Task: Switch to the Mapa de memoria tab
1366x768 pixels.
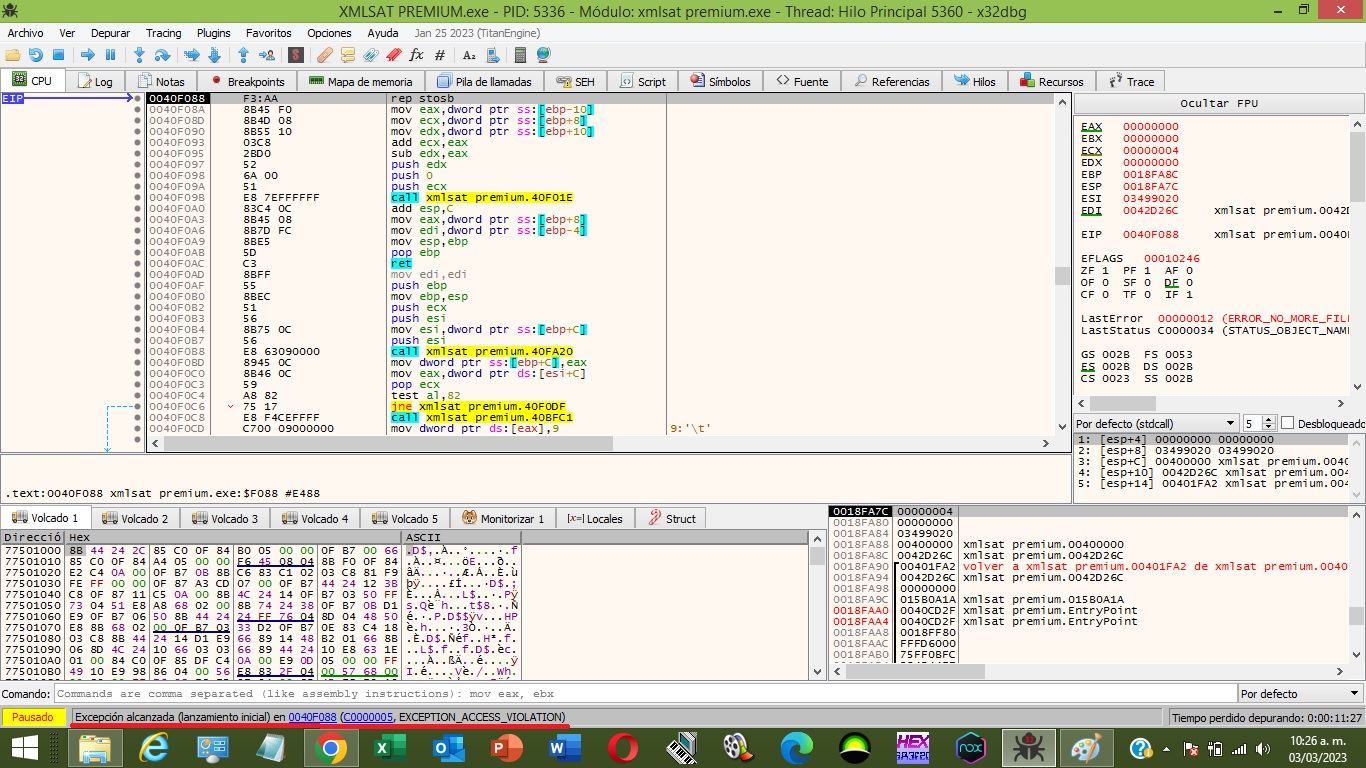Action: point(360,81)
